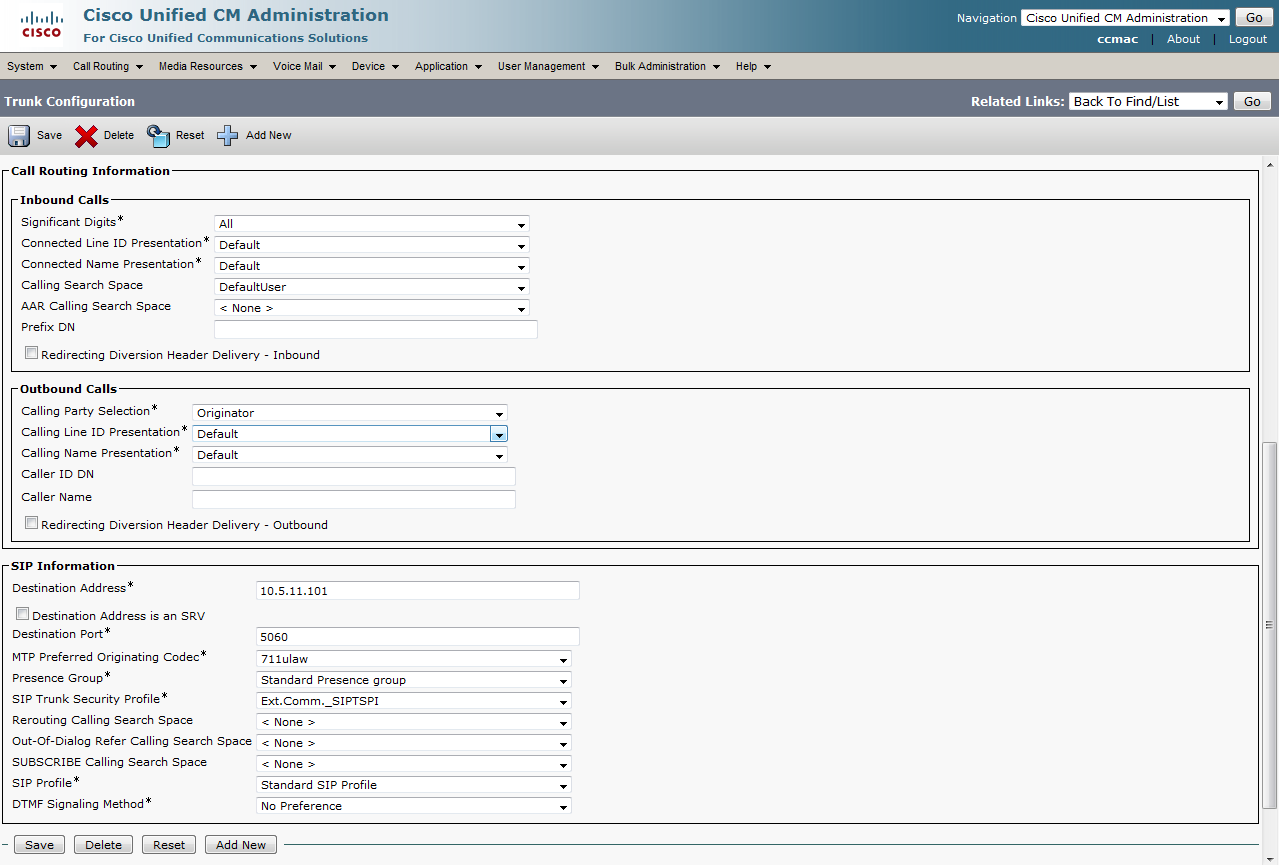Click the vertical page scrollbar thumb
This screenshot has height=865, width=1280.
pyautogui.click(x=1270, y=625)
